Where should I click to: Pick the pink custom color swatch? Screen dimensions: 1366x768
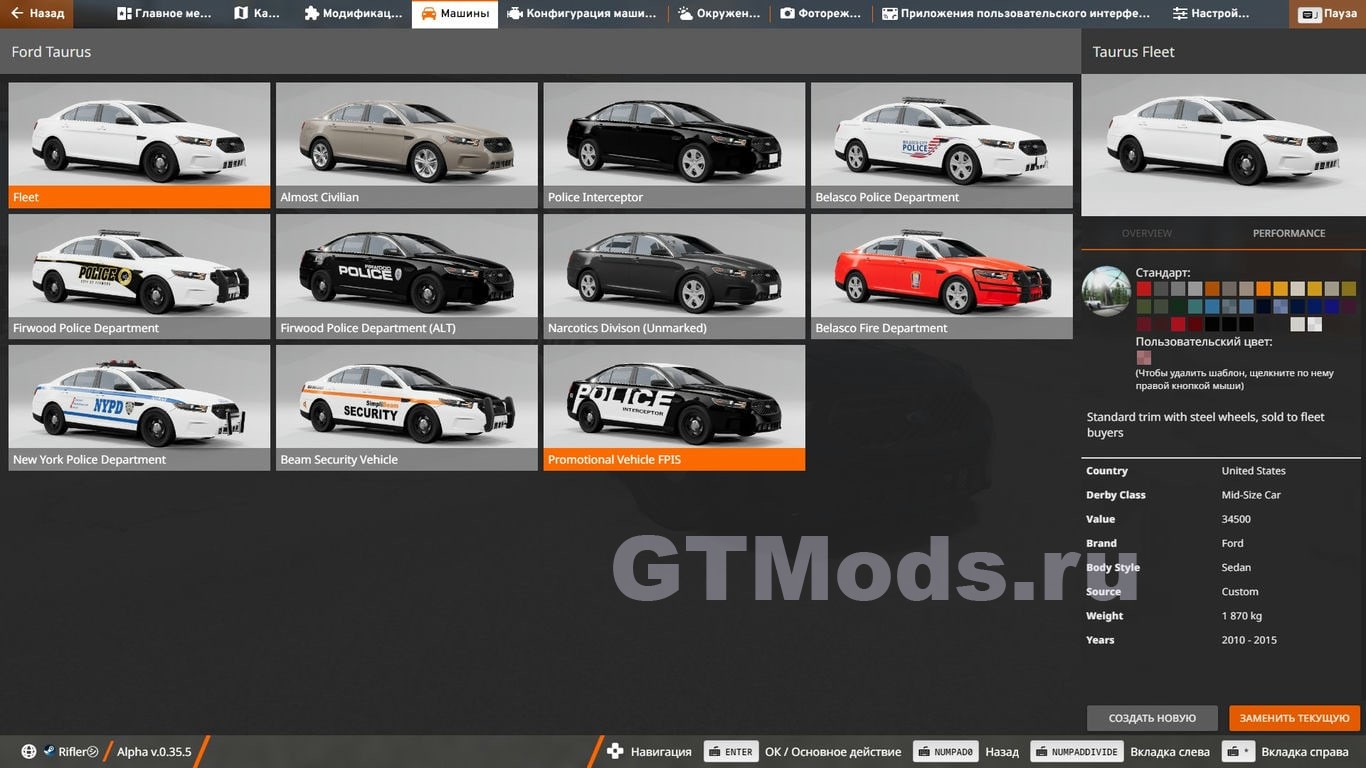[x=1144, y=358]
